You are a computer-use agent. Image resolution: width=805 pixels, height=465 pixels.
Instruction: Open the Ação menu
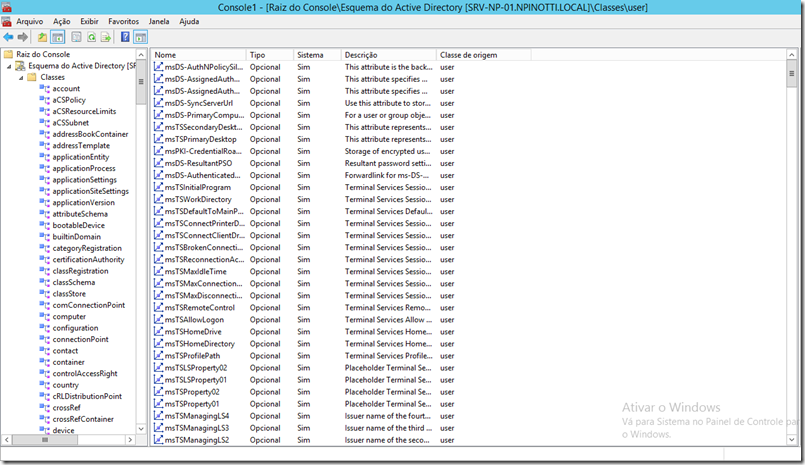coord(62,22)
